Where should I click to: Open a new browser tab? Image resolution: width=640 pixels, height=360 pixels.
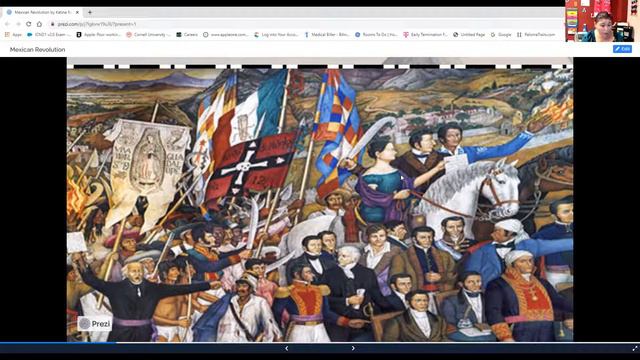[90, 12]
